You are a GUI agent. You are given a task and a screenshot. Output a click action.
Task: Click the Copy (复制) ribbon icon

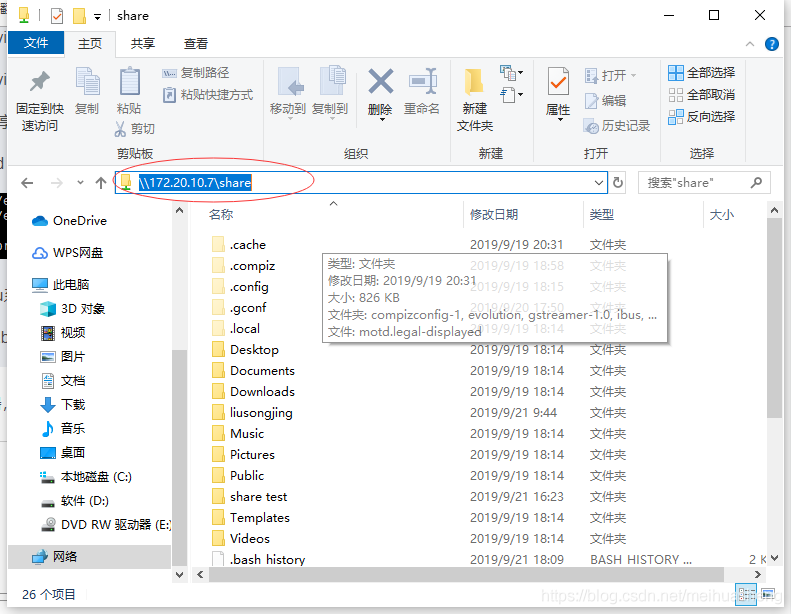pos(87,82)
